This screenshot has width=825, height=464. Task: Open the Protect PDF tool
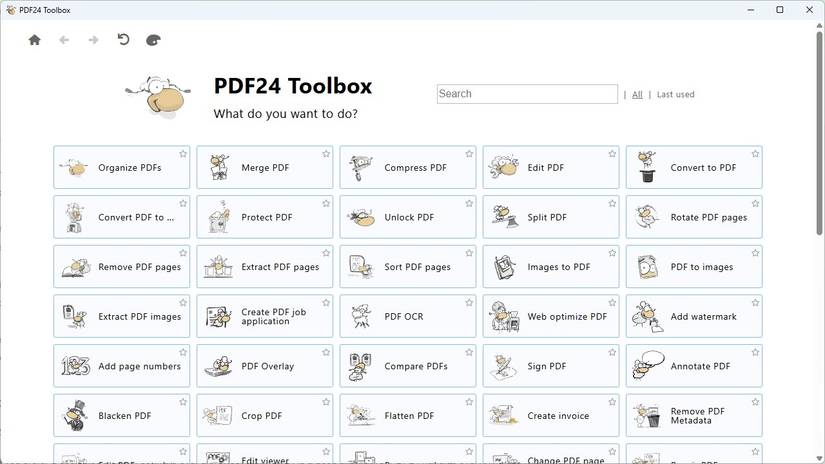click(265, 217)
